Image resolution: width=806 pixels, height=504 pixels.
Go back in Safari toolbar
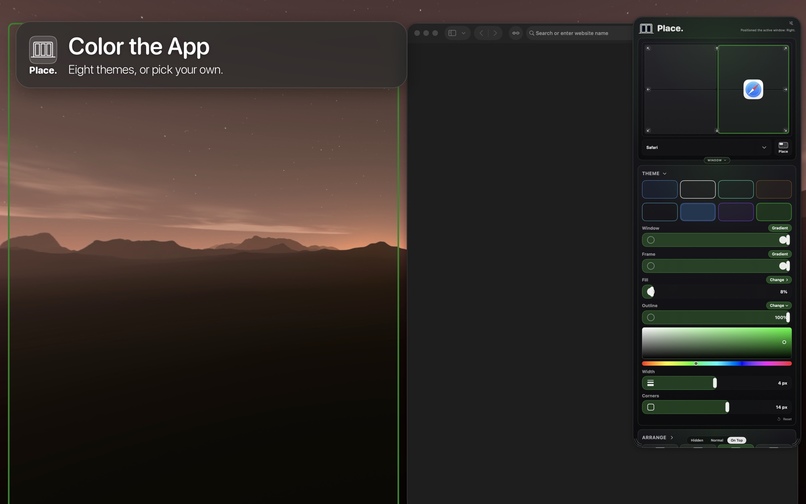tap(481, 33)
